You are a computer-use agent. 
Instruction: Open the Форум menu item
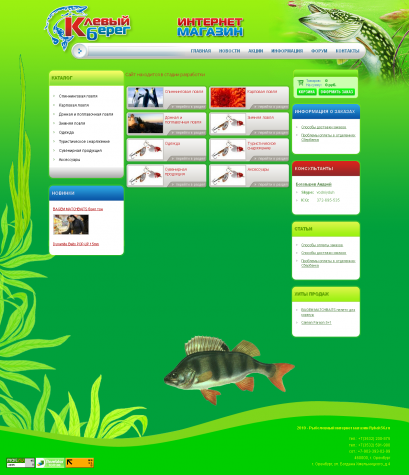(x=319, y=51)
